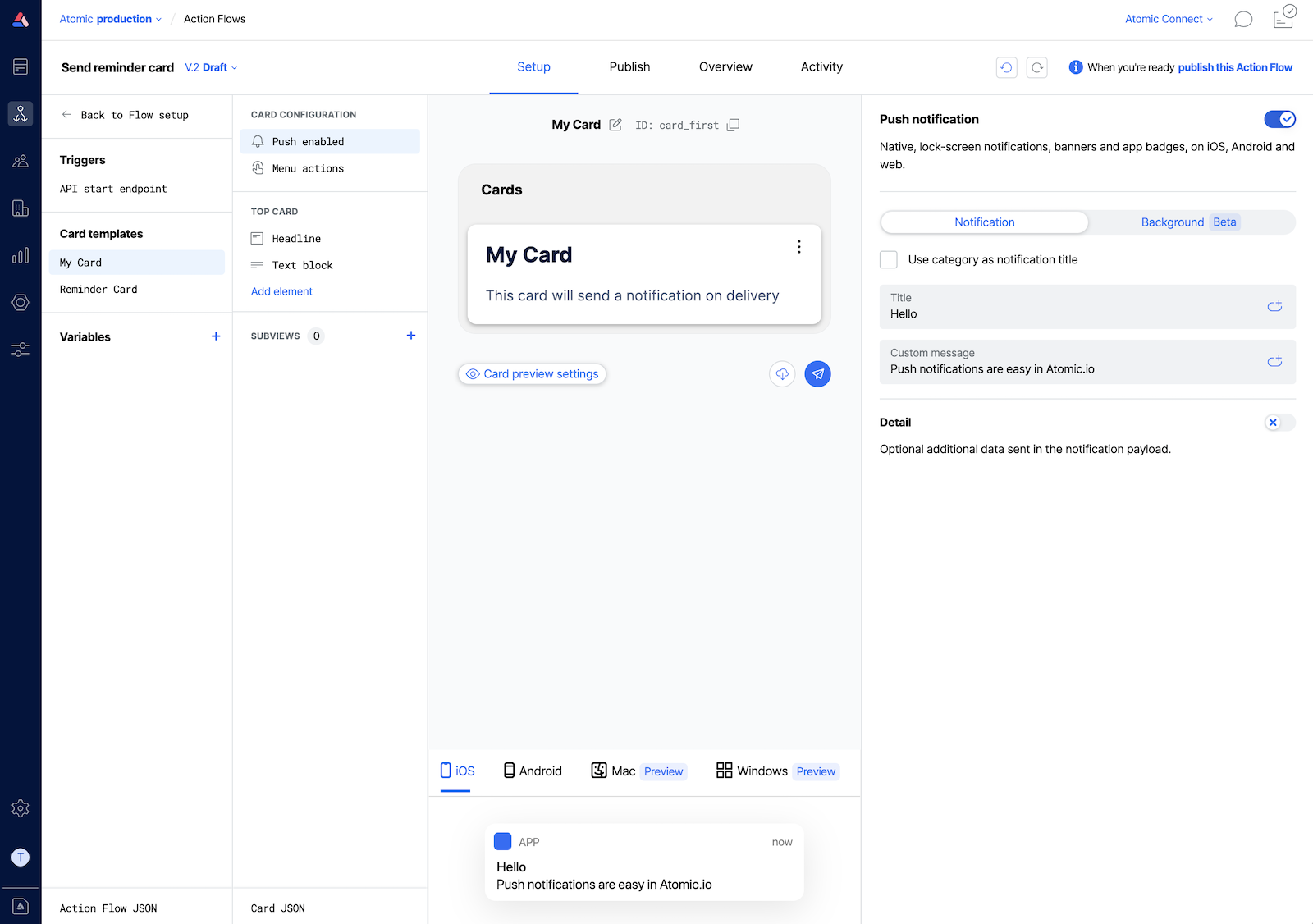
Task: Switch to the Activity tab
Action: [821, 67]
